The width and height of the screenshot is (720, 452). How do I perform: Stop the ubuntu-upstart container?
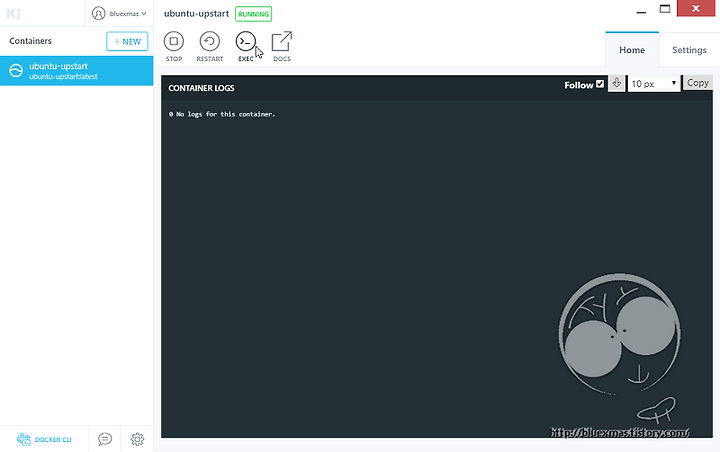pos(174,46)
